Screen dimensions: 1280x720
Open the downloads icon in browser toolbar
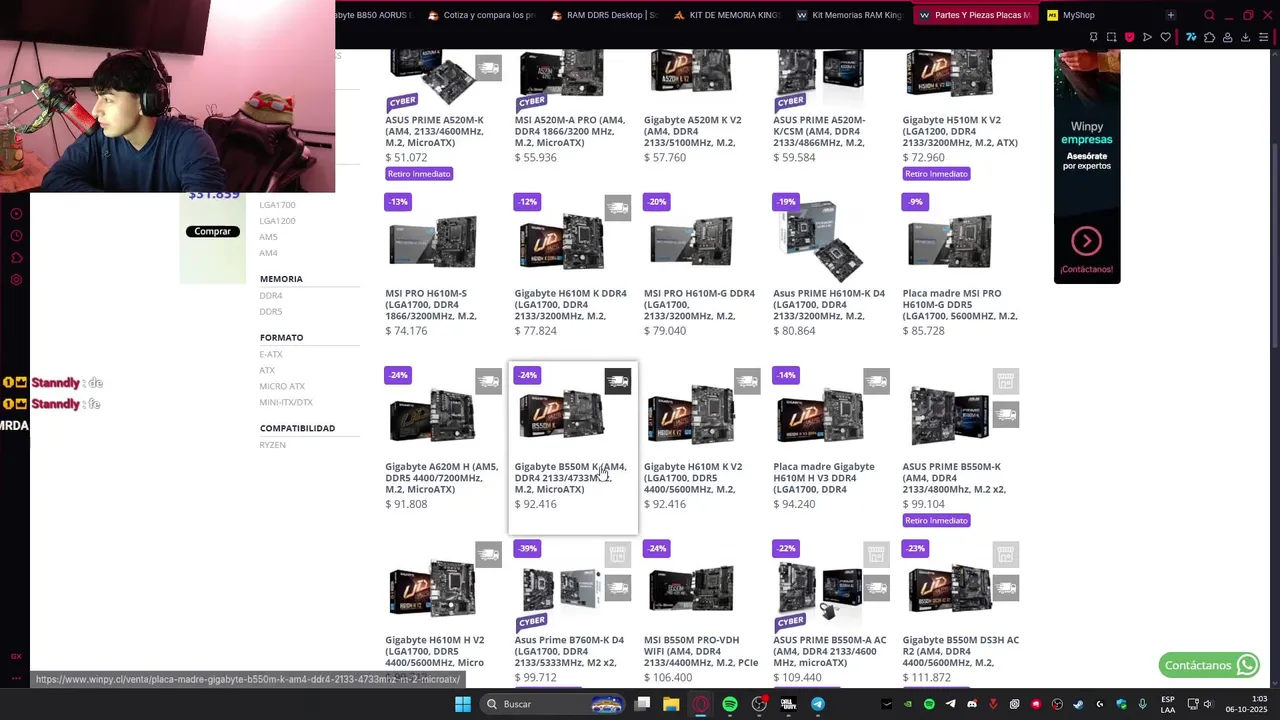point(1245,37)
